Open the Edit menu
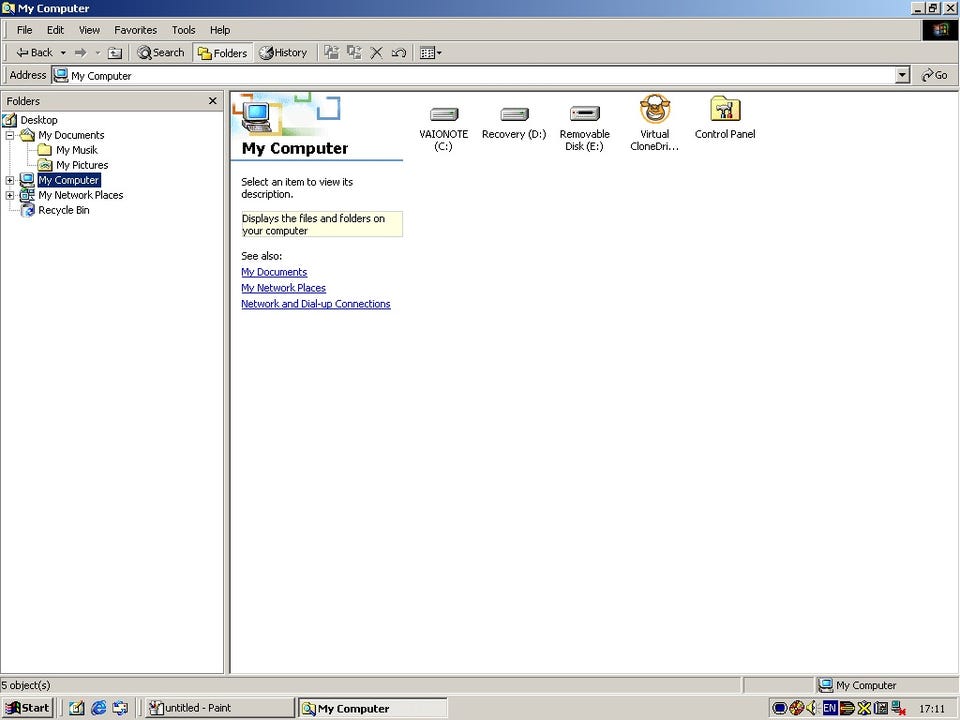960x720 pixels. pos(55,30)
